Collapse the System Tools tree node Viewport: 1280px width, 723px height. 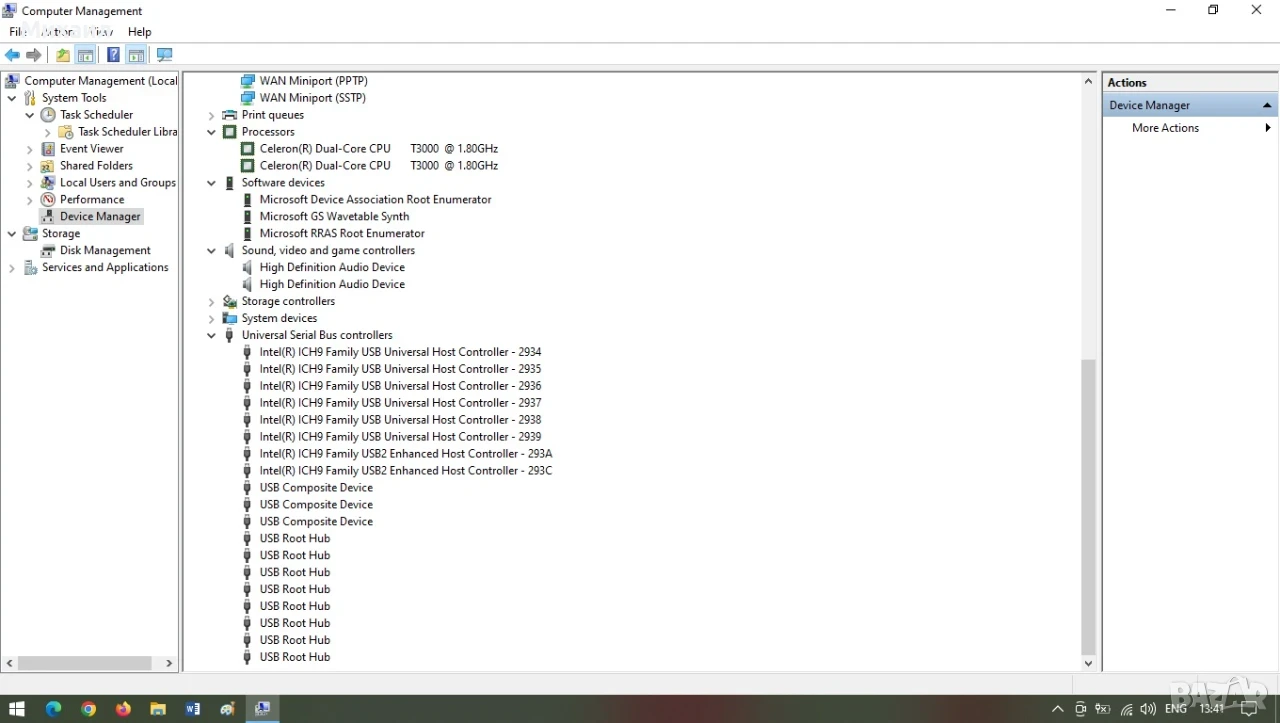point(12,98)
